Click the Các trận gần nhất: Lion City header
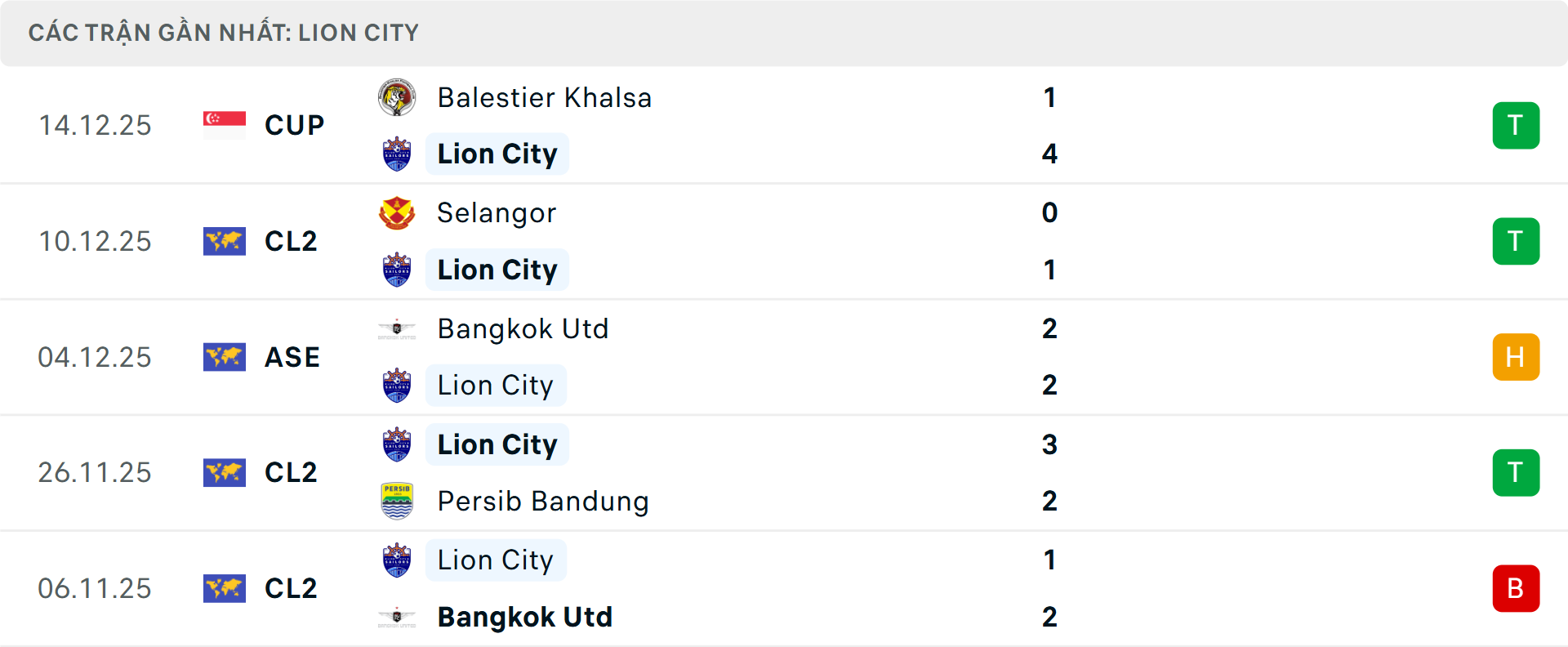Viewport: 1568px width, 647px height. point(224,33)
